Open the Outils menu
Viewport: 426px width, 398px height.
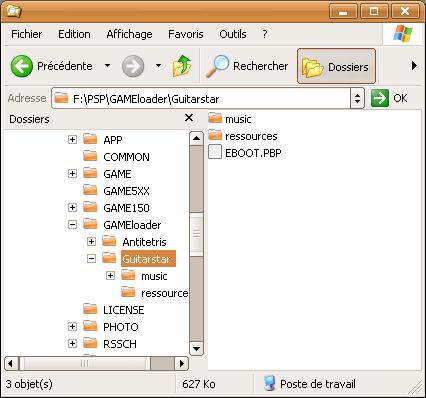coord(233,34)
